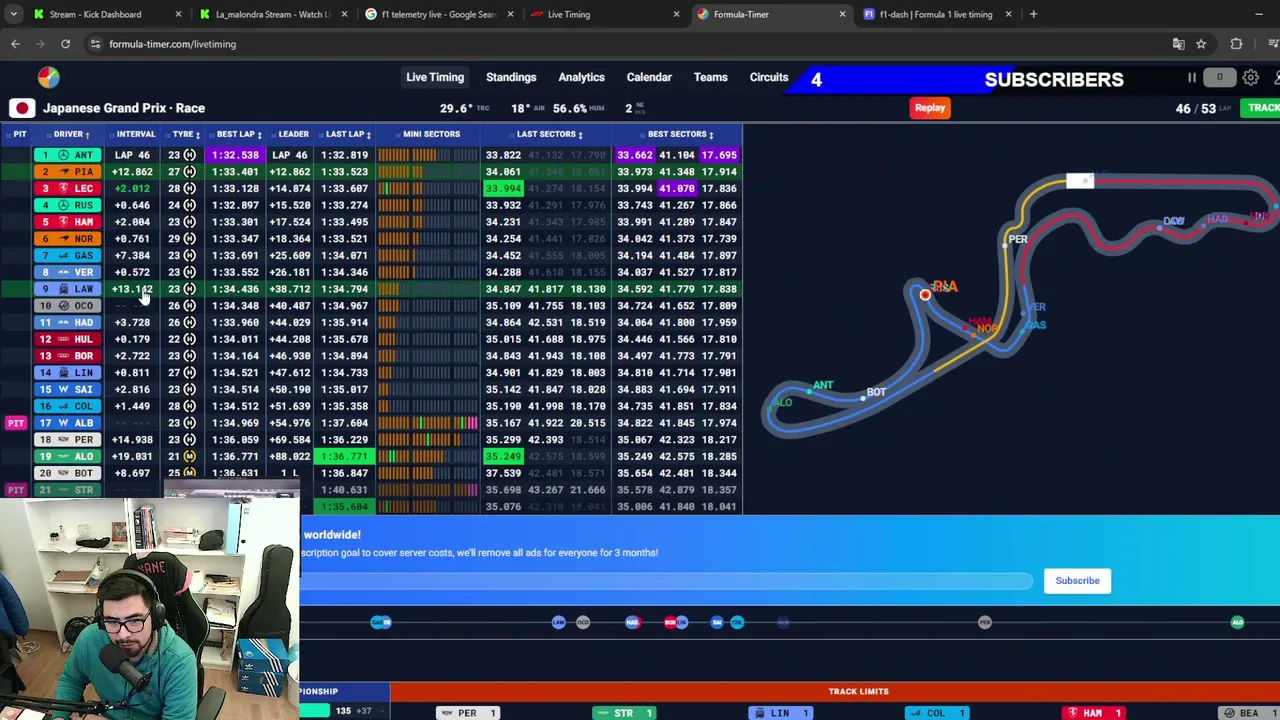Open the Live Timing nav tab
The image size is (1280, 720).
pyautogui.click(x=435, y=77)
